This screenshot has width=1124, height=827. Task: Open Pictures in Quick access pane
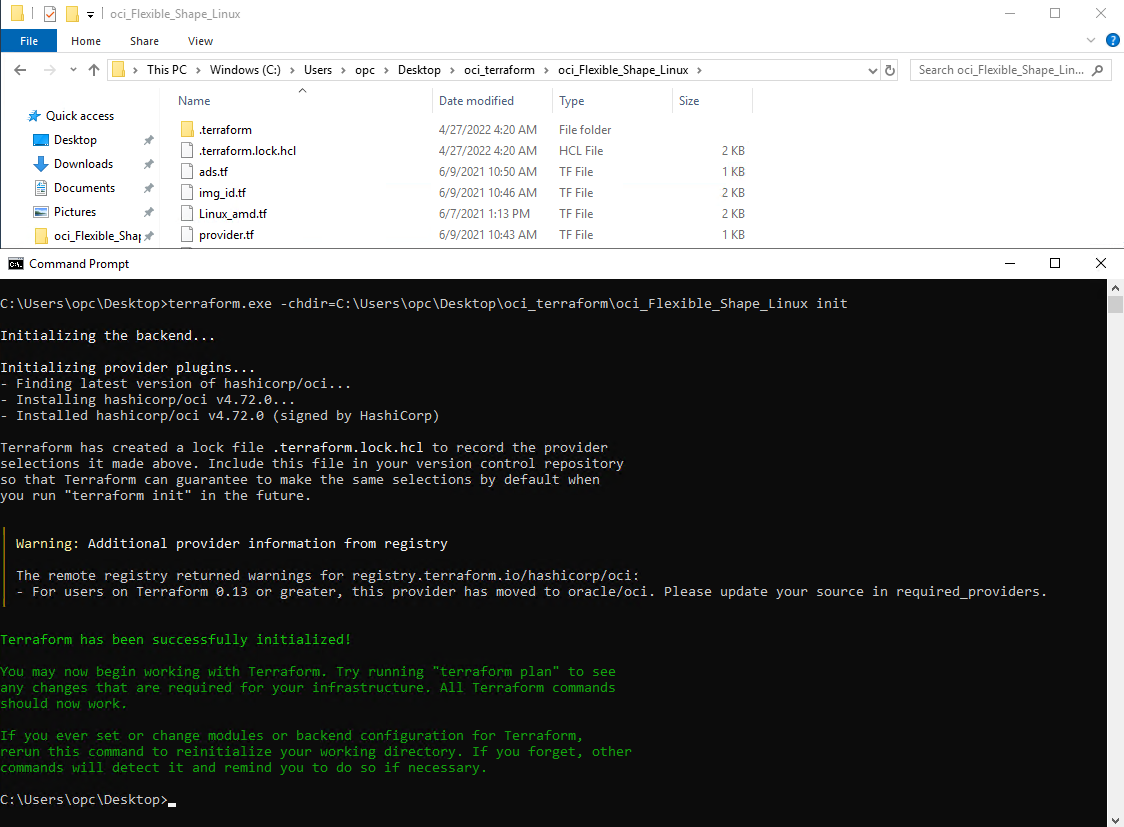point(75,212)
